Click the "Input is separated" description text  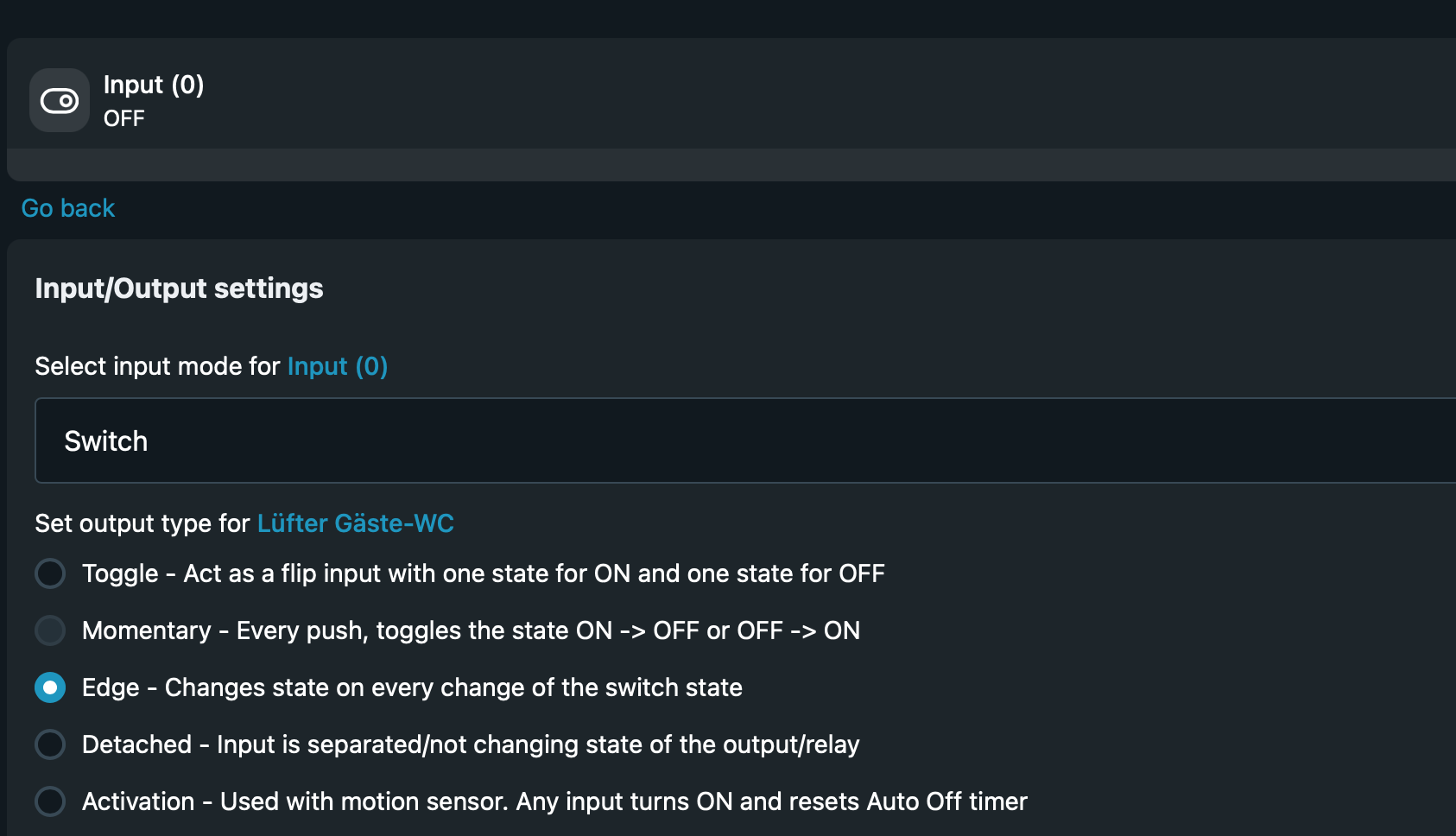[537, 744]
